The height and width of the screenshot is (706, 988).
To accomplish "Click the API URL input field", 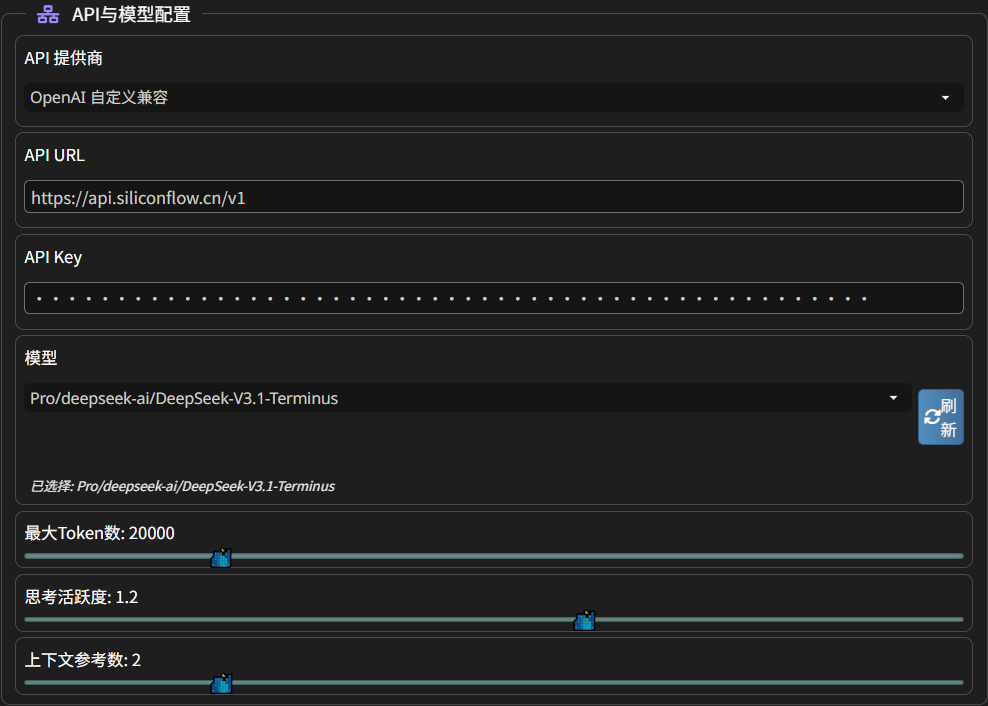I will pyautogui.click(x=493, y=197).
